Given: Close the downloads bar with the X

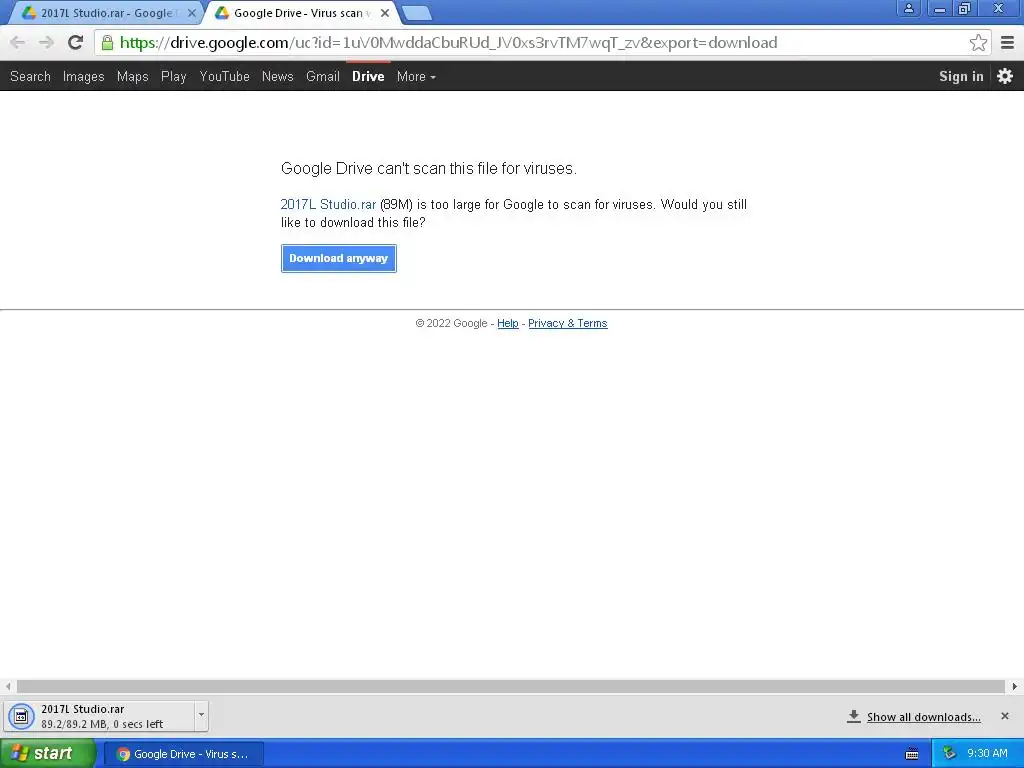Looking at the screenshot, I should tap(1004, 716).
